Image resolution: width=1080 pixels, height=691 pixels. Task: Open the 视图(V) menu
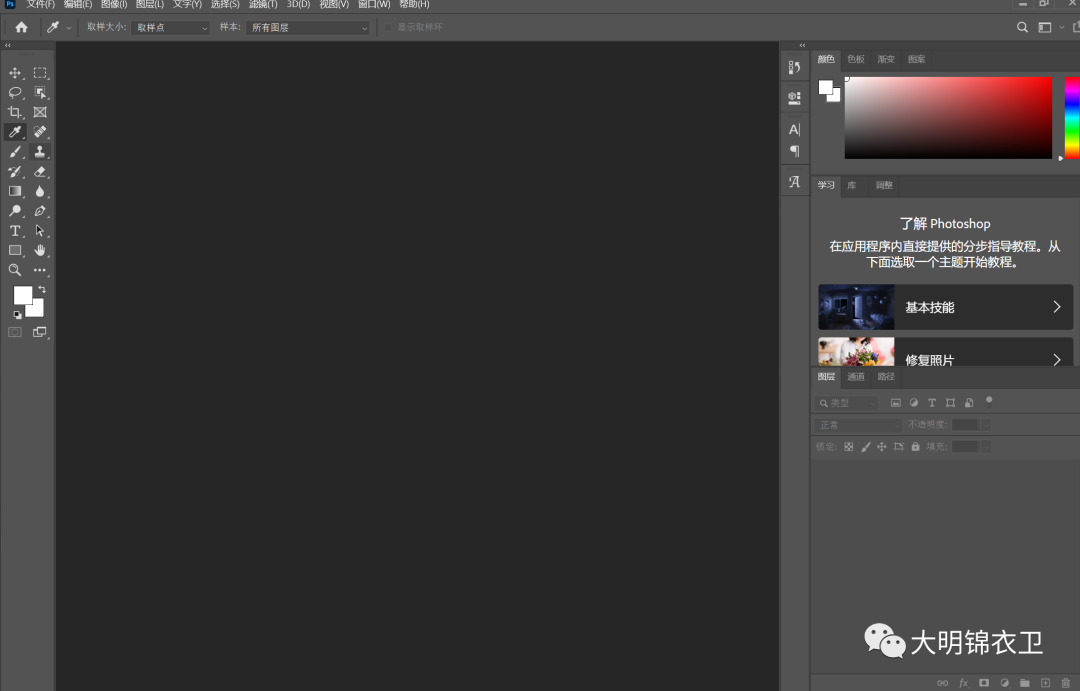coord(334,4)
